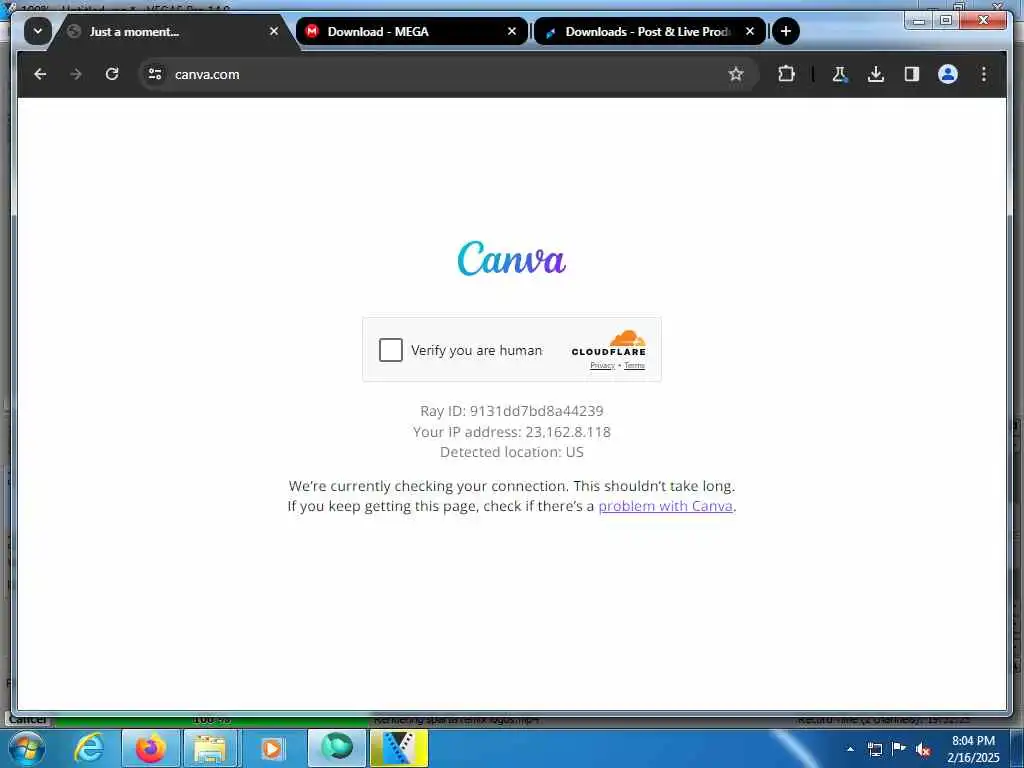
Task: Show browser downloads
Action: [x=876, y=74]
